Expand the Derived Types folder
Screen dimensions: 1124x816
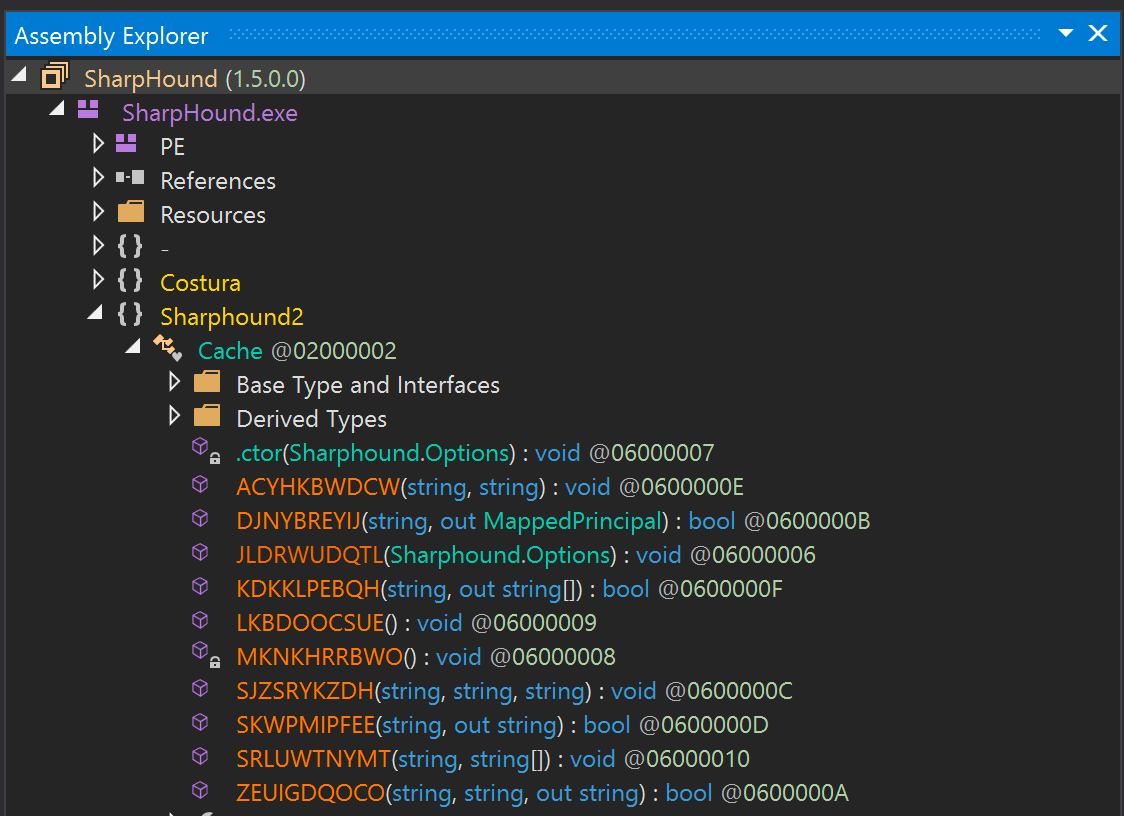click(174, 415)
